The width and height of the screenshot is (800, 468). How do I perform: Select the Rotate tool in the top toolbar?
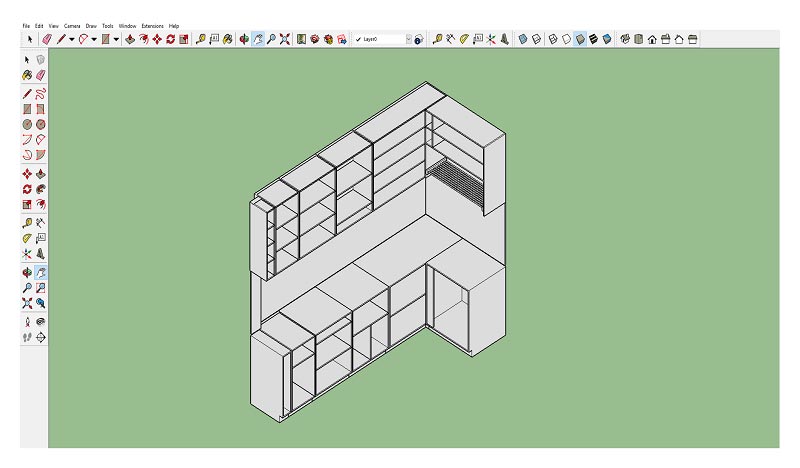(x=170, y=39)
